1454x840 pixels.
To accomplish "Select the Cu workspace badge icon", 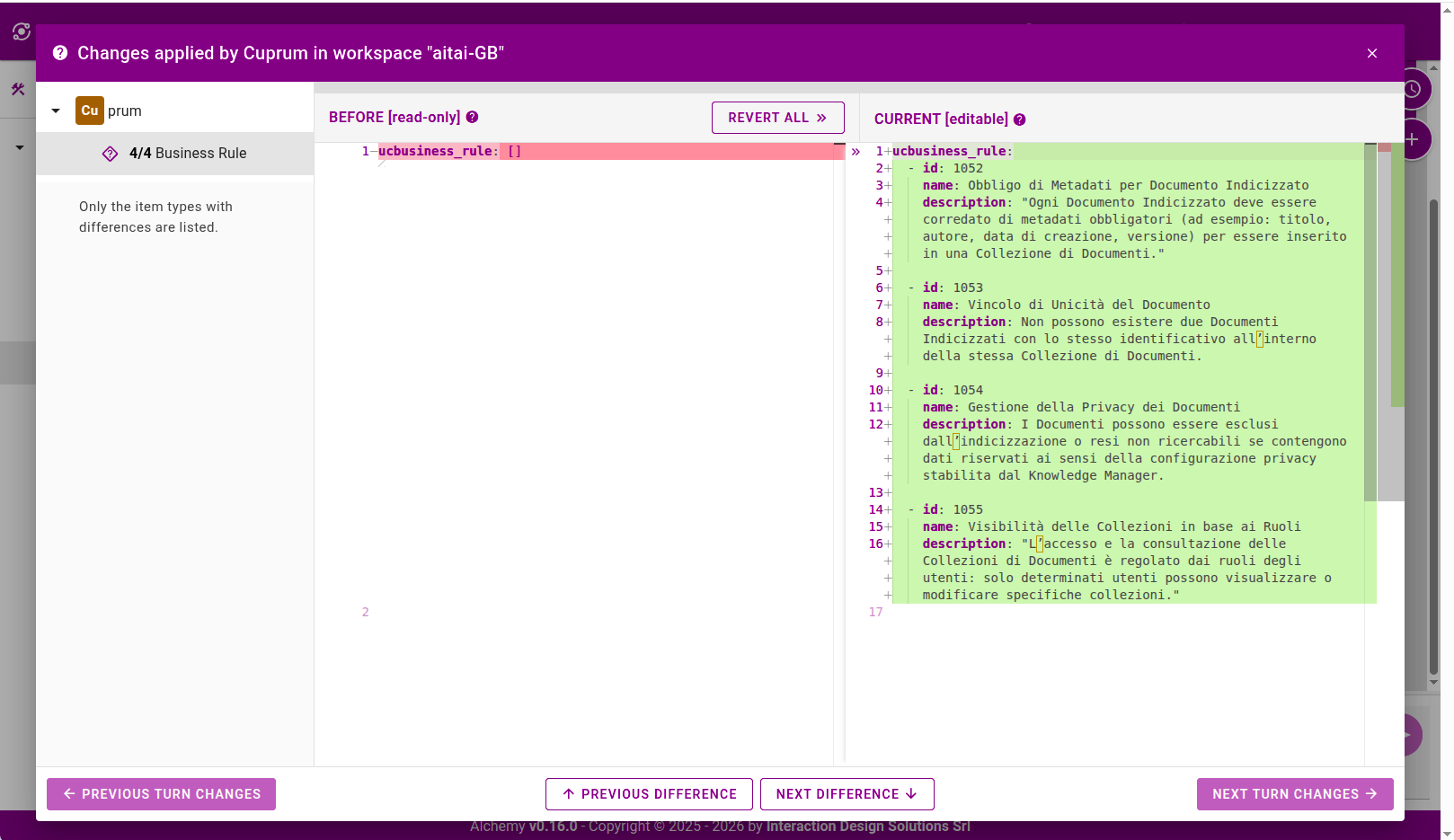I will coord(90,111).
